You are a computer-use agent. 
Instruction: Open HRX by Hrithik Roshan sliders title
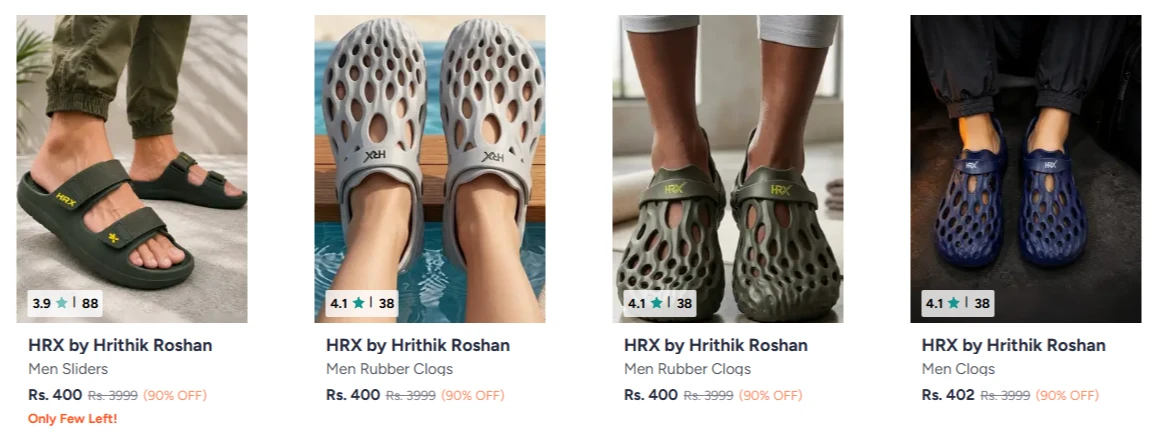pyautogui.click(x=120, y=345)
